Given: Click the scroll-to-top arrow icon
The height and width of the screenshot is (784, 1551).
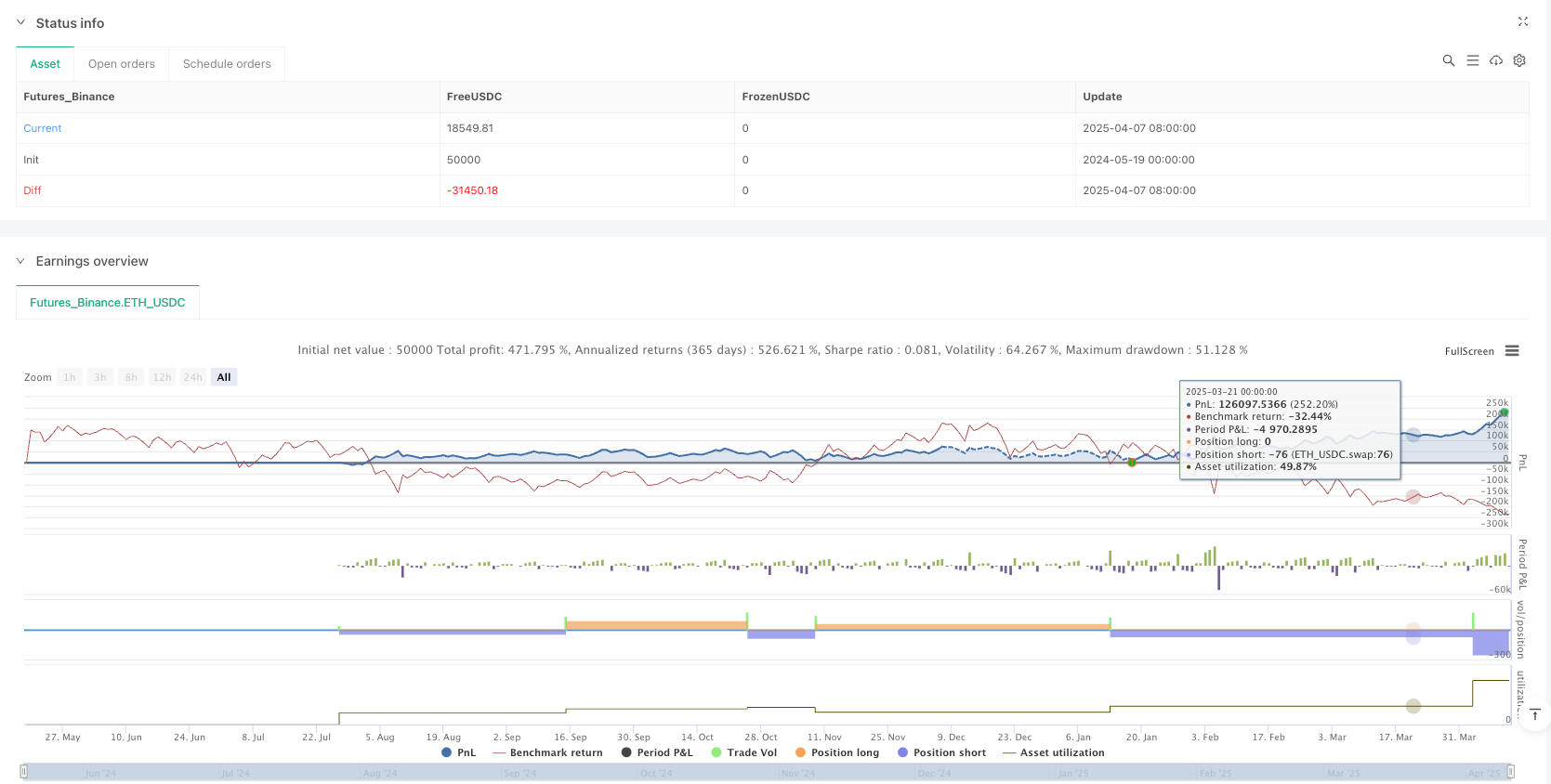Looking at the screenshot, I should click(1535, 714).
